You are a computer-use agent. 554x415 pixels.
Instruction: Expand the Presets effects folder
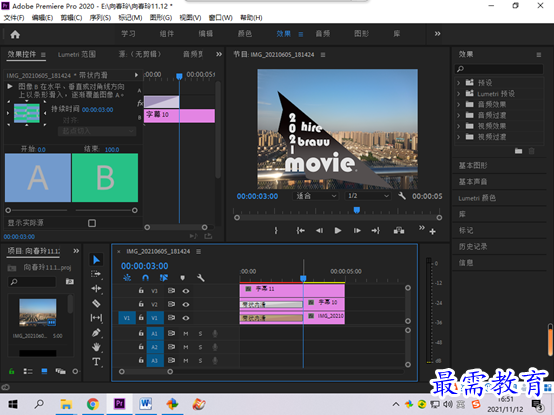[459, 83]
